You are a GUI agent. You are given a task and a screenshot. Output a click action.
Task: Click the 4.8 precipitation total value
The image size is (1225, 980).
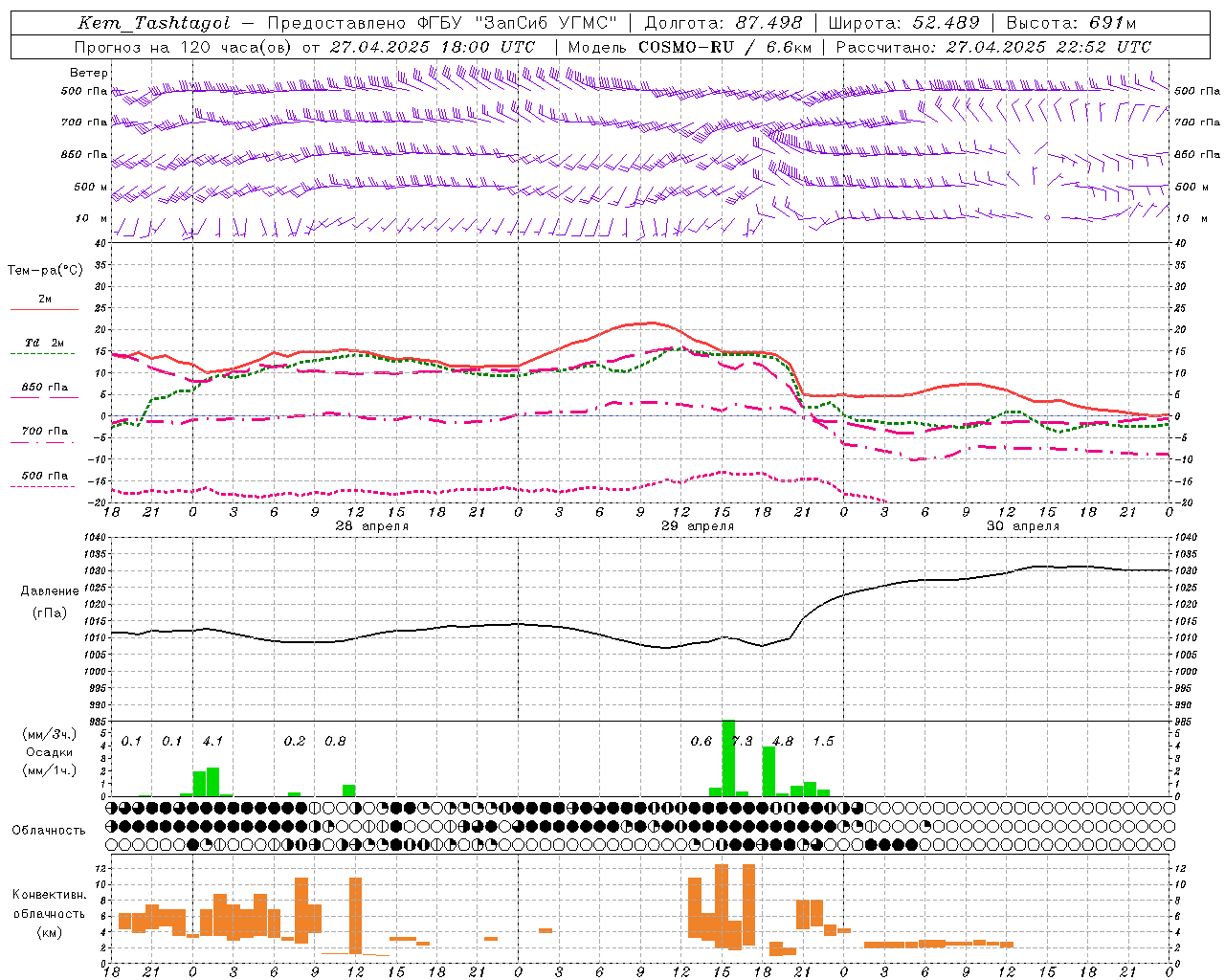pos(783,741)
